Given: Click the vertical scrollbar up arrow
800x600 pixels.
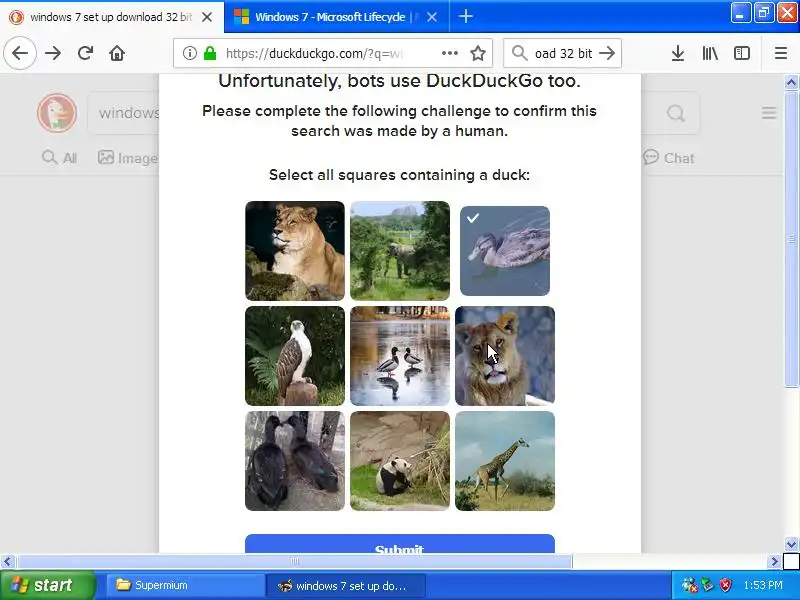Looking at the screenshot, I should coord(791,82).
